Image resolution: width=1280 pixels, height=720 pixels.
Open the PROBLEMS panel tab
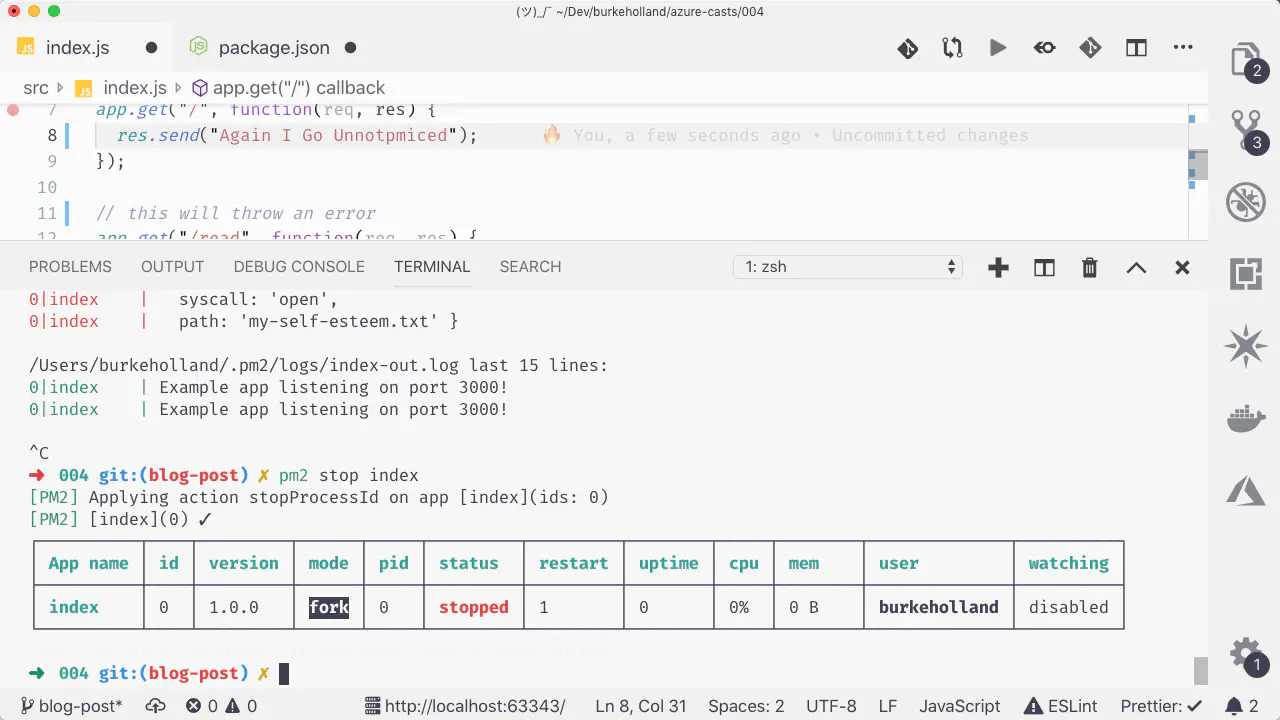click(x=70, y=267)
